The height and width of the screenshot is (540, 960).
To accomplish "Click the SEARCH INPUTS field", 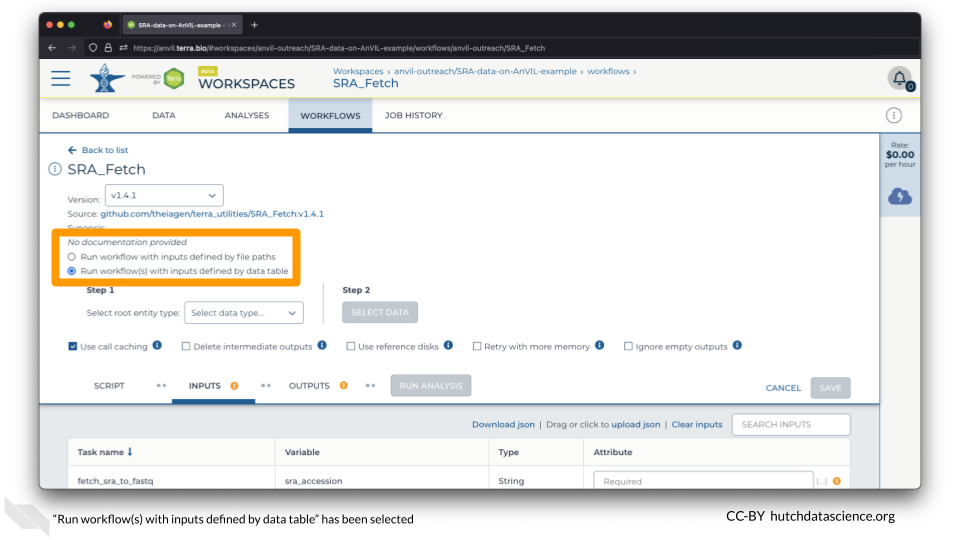I will click(791, 424).
